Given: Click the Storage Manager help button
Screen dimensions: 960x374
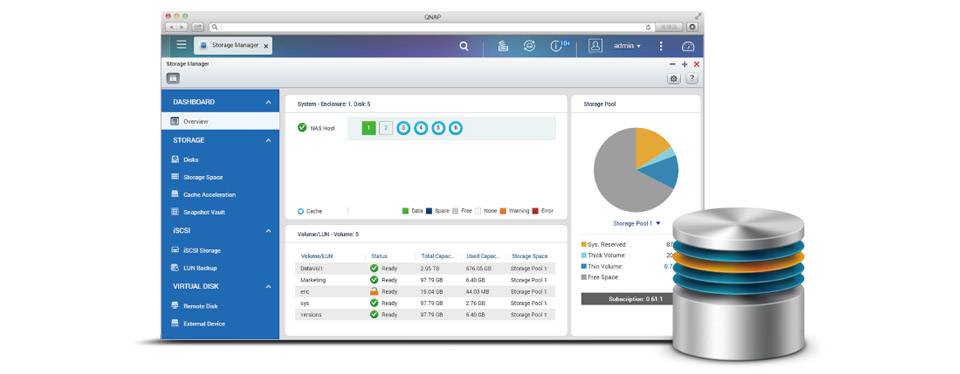Looking at the screenshot, I should pos(691,78).
